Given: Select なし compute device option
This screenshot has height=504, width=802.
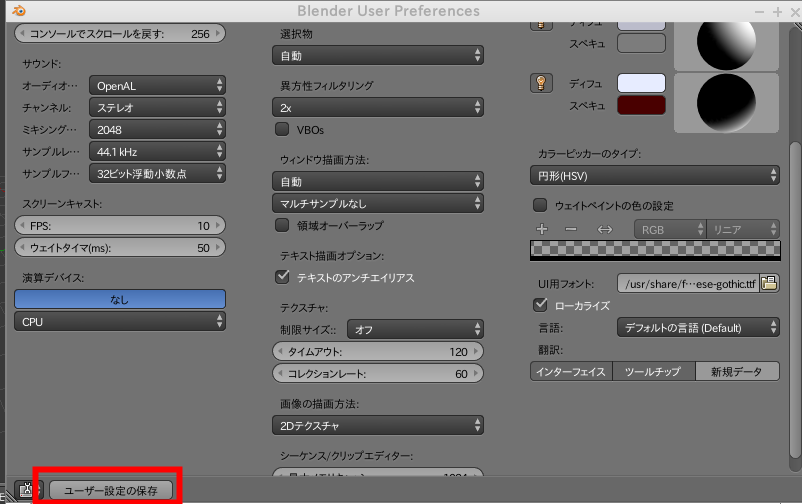Looking at the screenshot, I should tap(120, 299).
